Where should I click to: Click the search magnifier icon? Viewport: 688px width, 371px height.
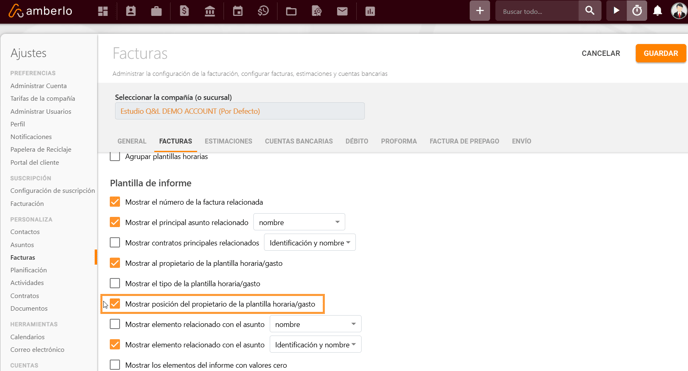pyautogui.click(x=590, y=11)
